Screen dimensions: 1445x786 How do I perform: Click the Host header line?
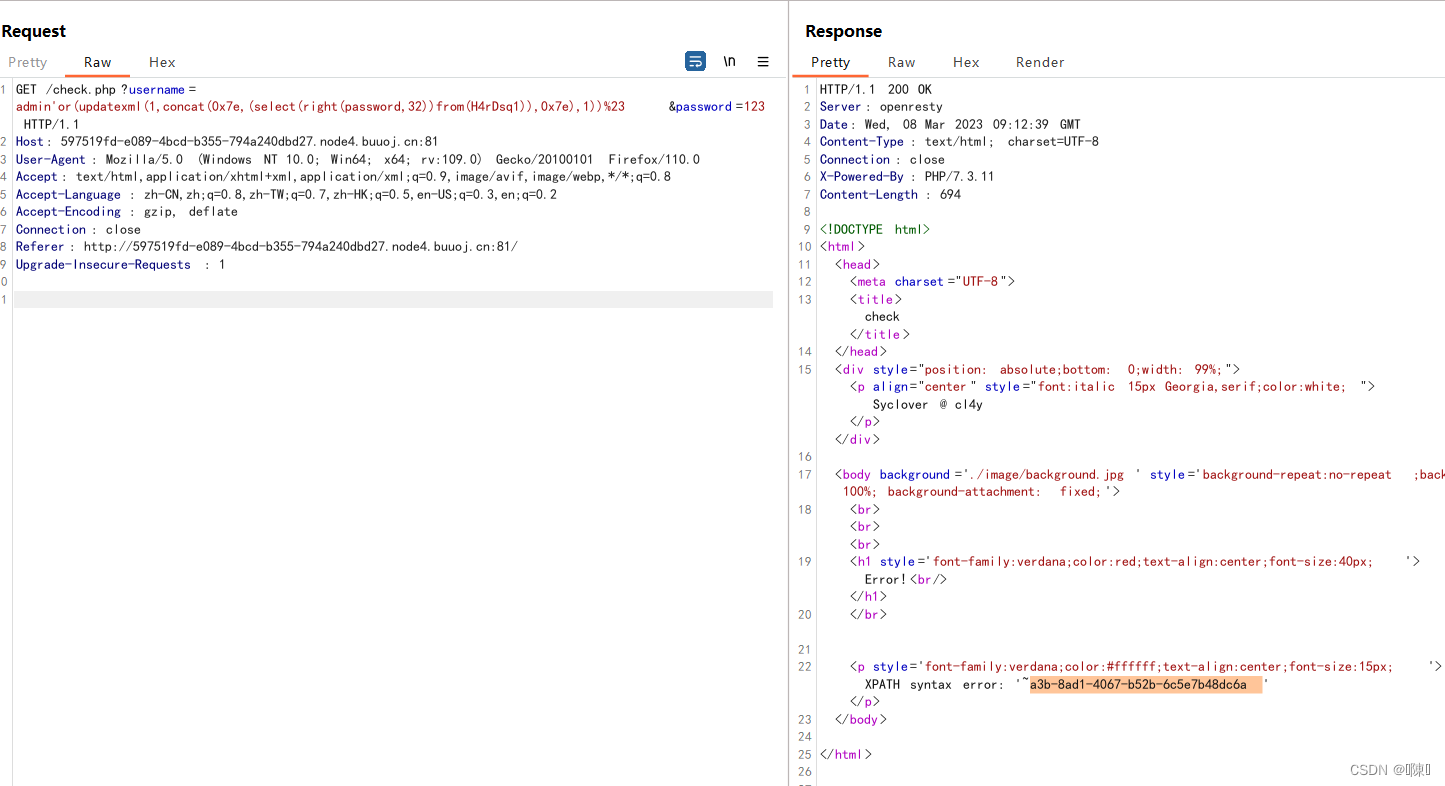(227, 142)
